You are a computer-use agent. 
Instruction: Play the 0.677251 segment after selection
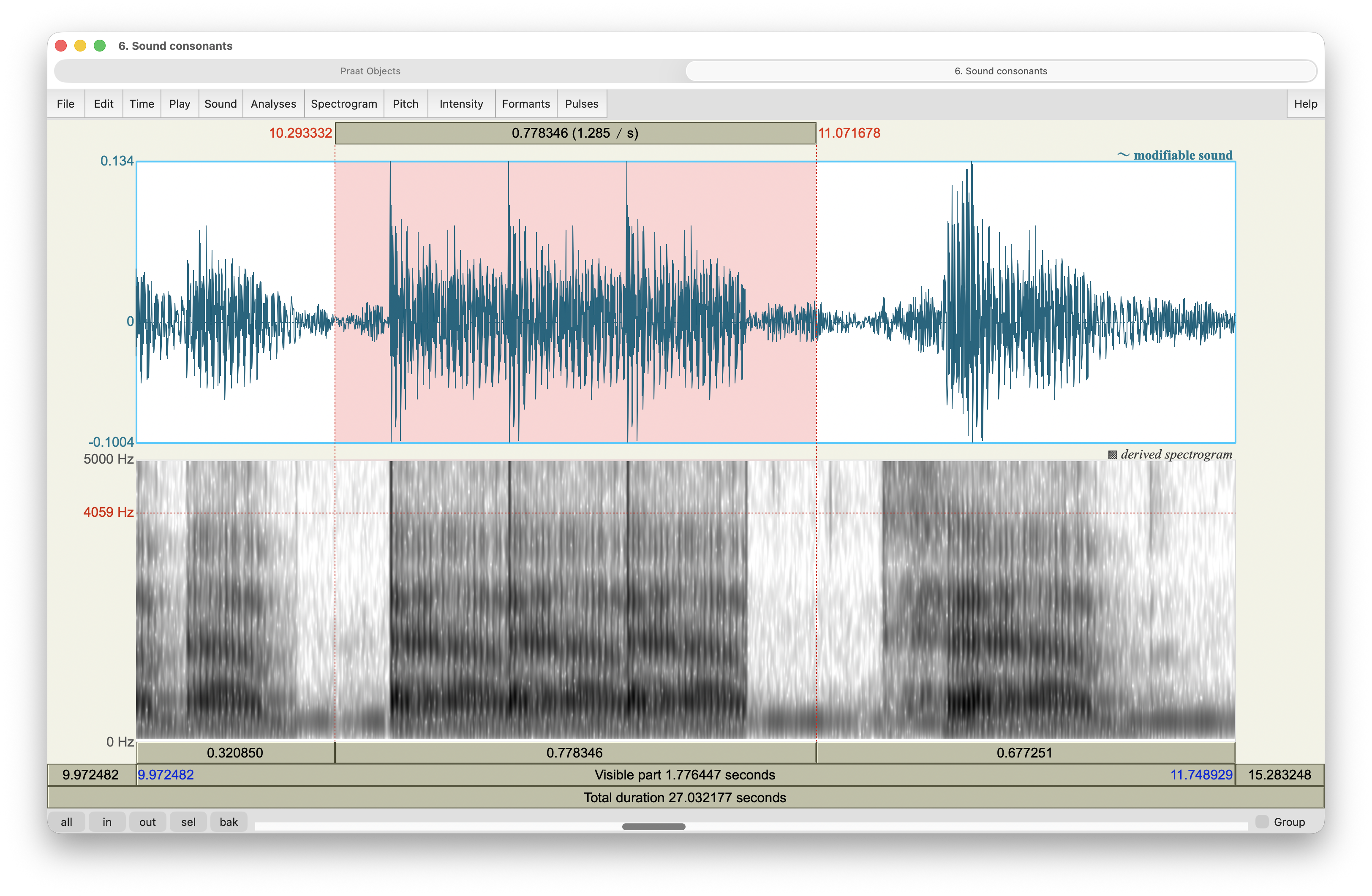1026,753
